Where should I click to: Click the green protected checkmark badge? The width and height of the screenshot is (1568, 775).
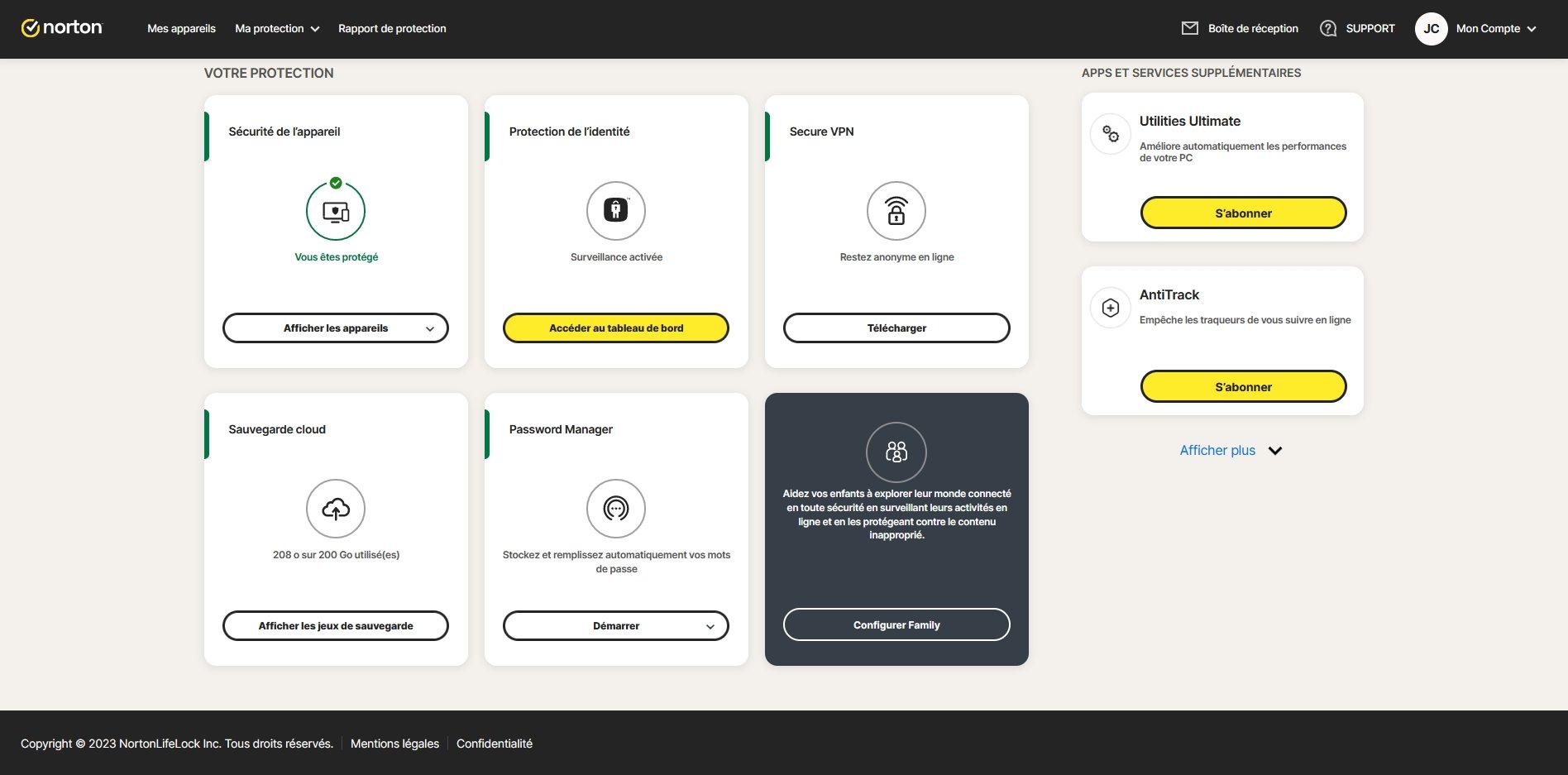pos(336,183)
